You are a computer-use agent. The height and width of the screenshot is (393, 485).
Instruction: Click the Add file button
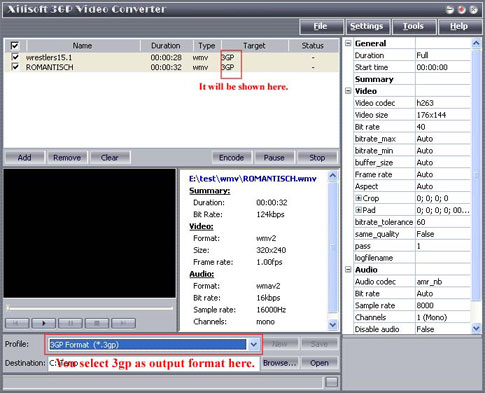pyautogui.click(x=25, y=157)
